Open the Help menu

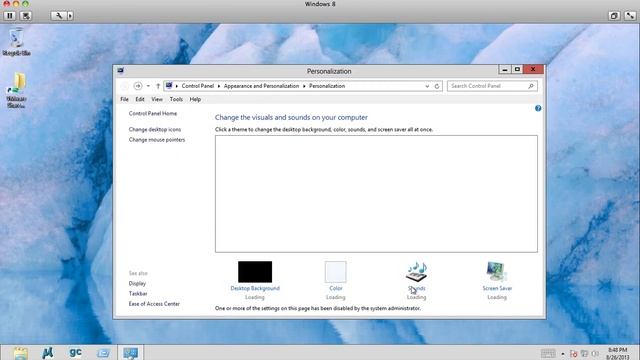point(195,99)
